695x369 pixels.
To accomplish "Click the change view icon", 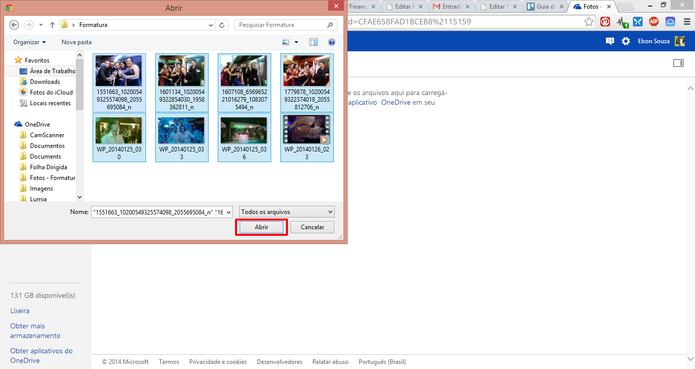I will pyautogui.click(x=285, y=42).
